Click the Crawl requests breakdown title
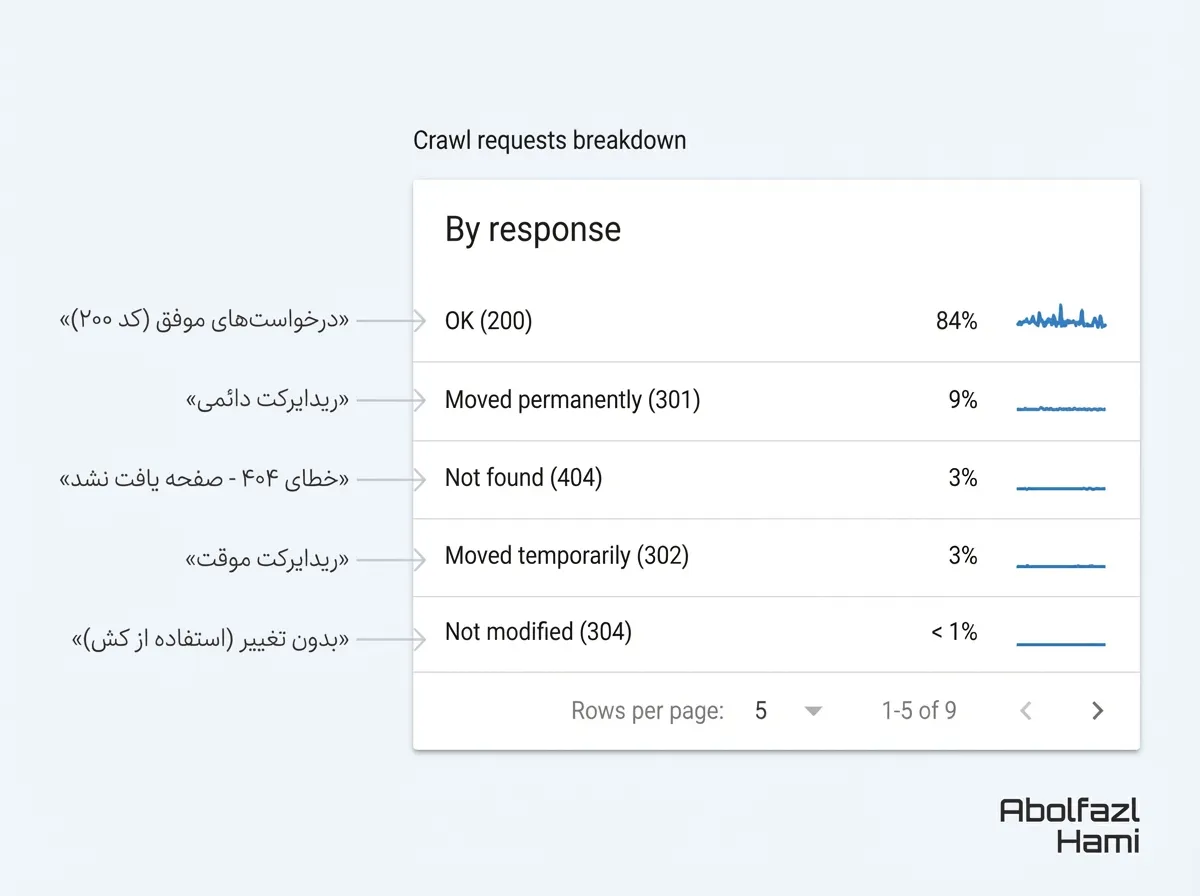Image resolution: width=1200 pixels, height=896 pixels. (550, 140)
